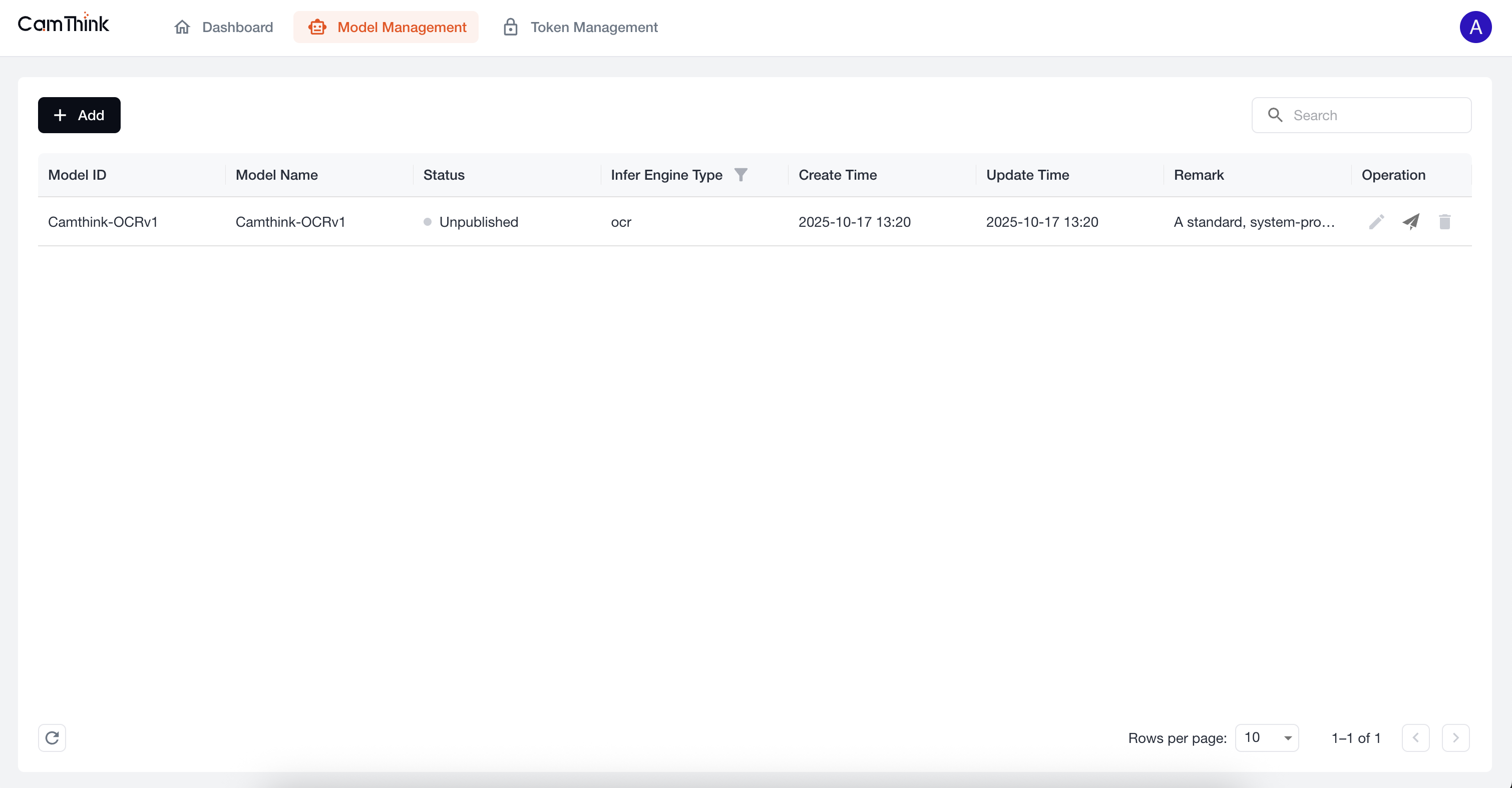Click the Create Time column header
Screen dimensions: 1512x788
pos(837,175)
